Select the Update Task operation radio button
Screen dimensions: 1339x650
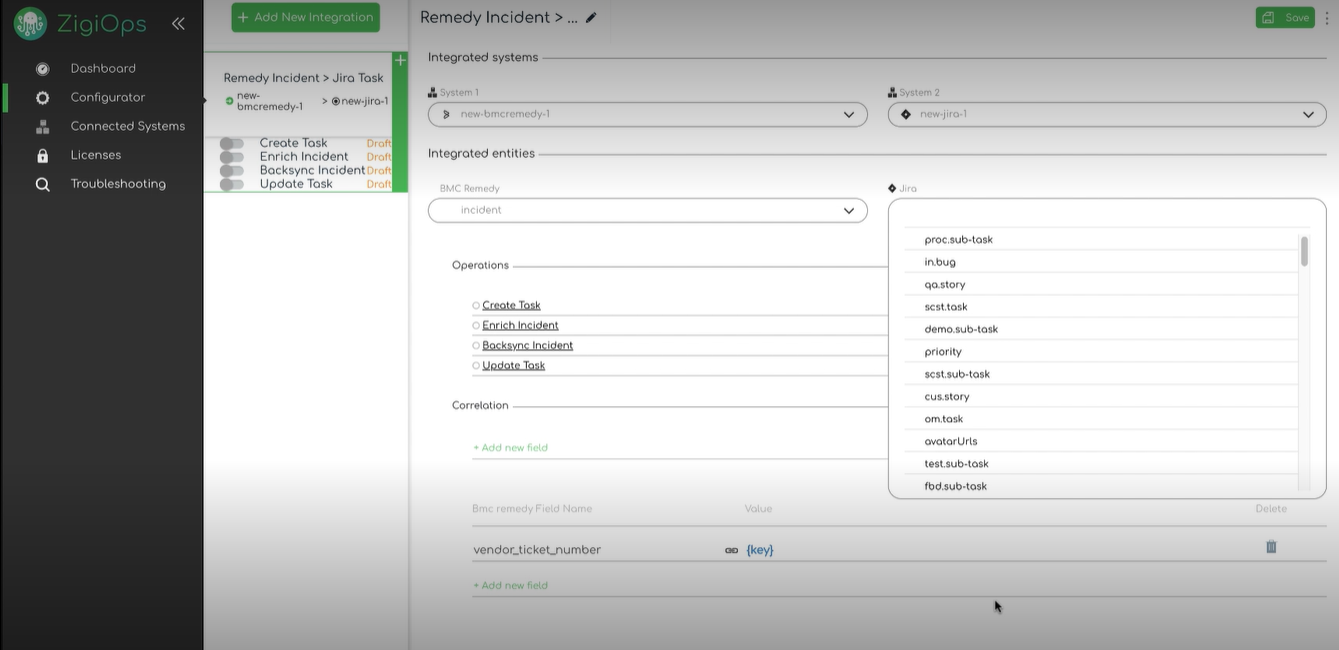point(475,364)
